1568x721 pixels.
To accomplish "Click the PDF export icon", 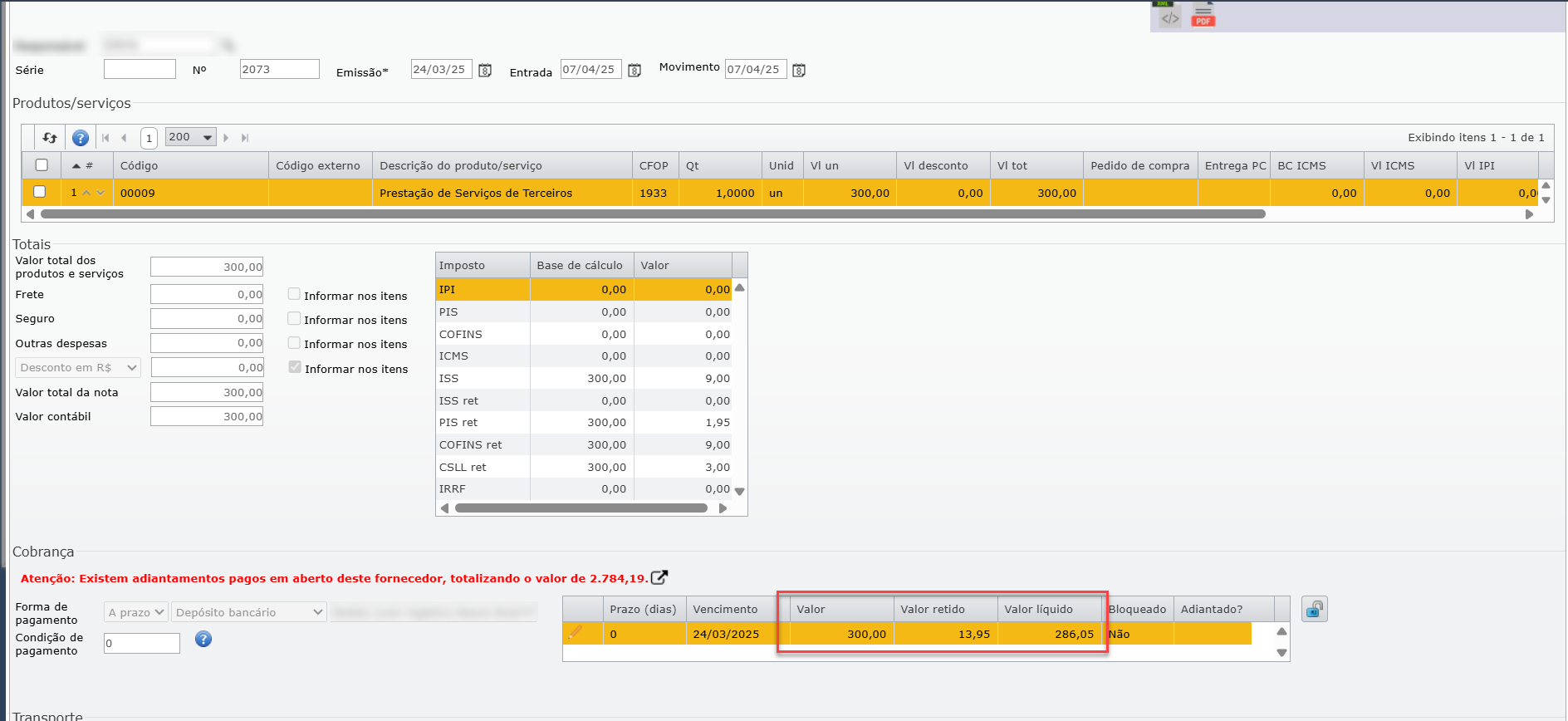I will pyautogui.click(x=1203, y=16).
